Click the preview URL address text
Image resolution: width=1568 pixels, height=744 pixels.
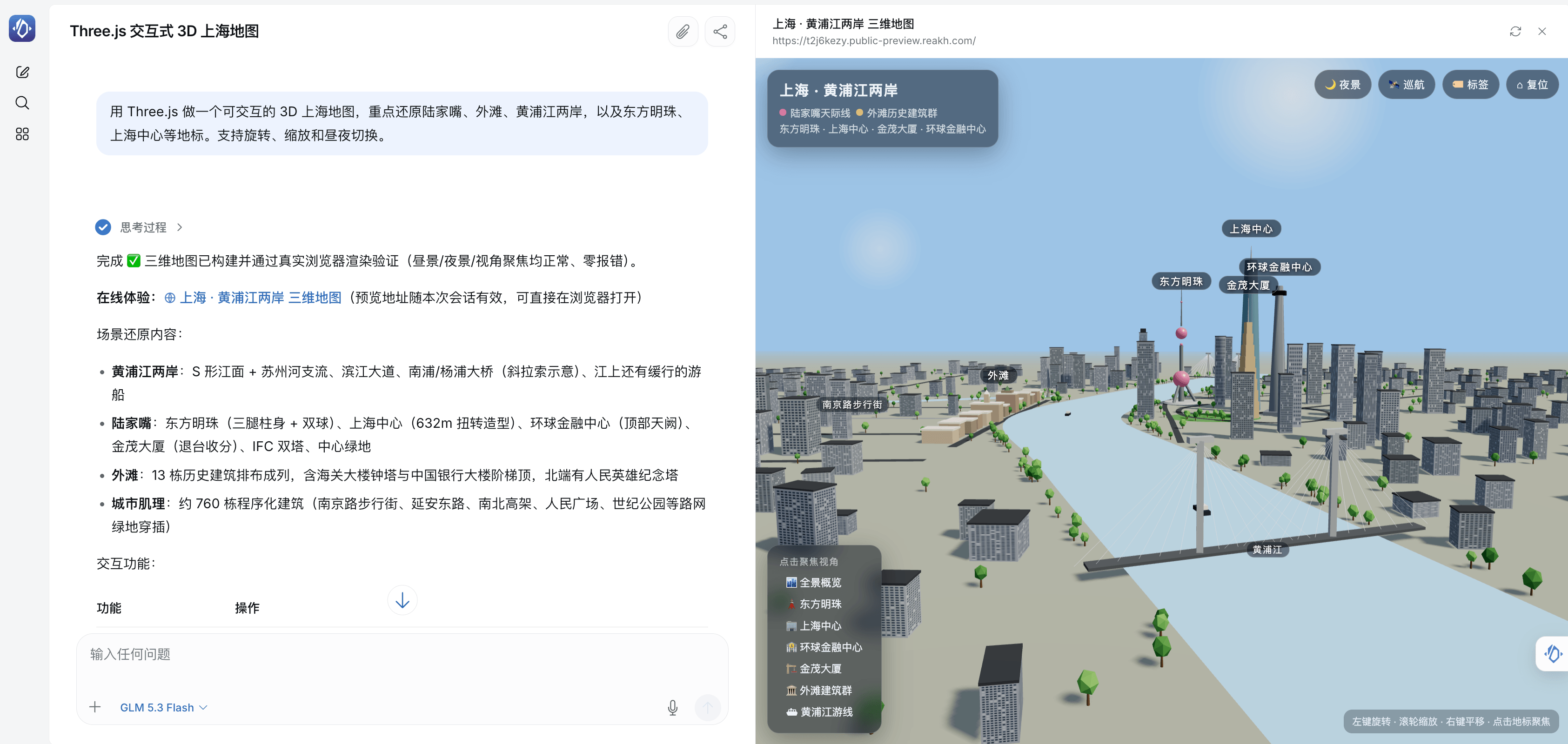(x=874, y=41)
